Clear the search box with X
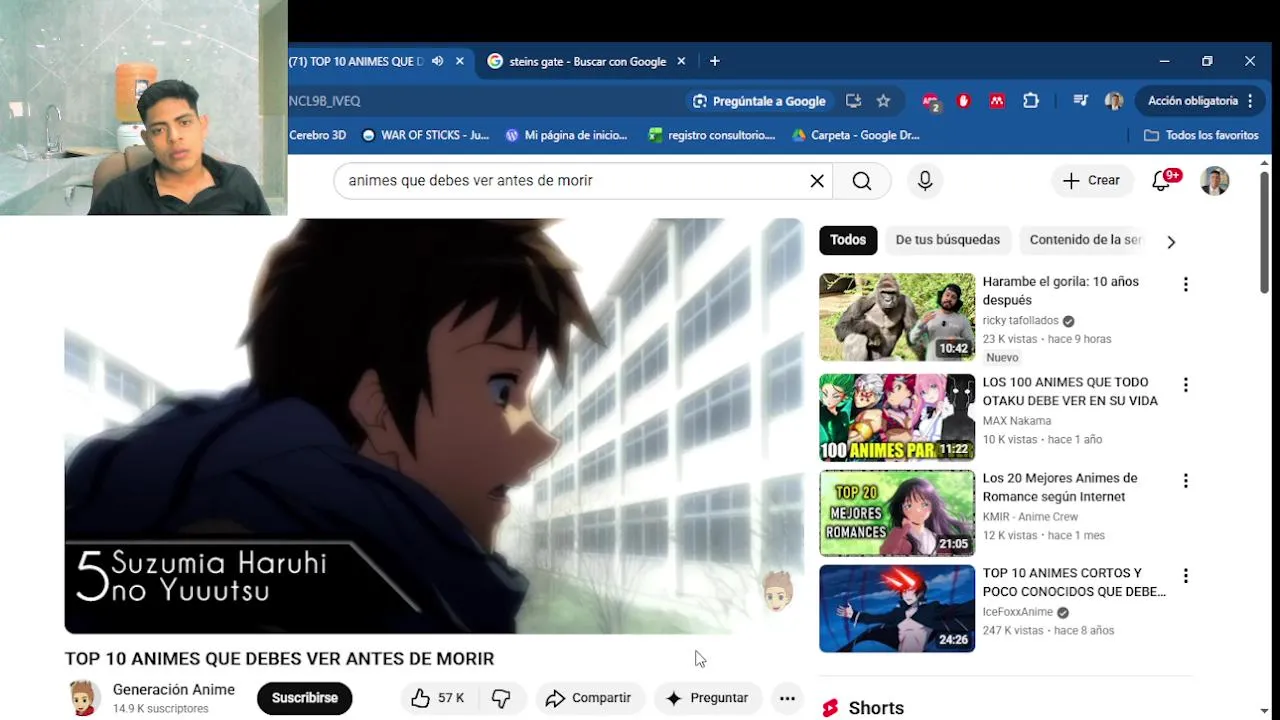The width and height of the screenshot is (1280, 720). tap(817, 181)
